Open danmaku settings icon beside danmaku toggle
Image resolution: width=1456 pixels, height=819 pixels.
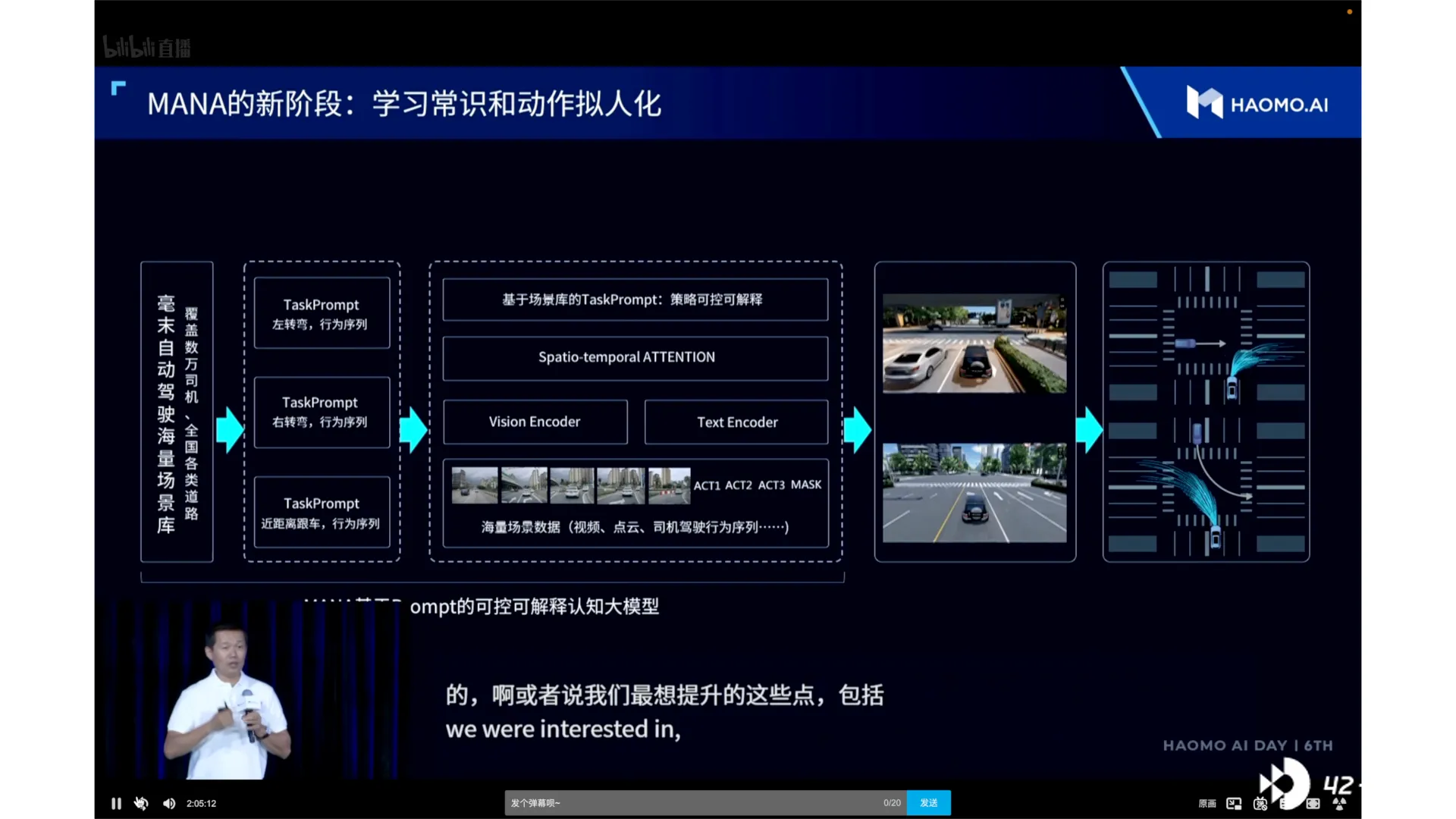click(1284, 803)
